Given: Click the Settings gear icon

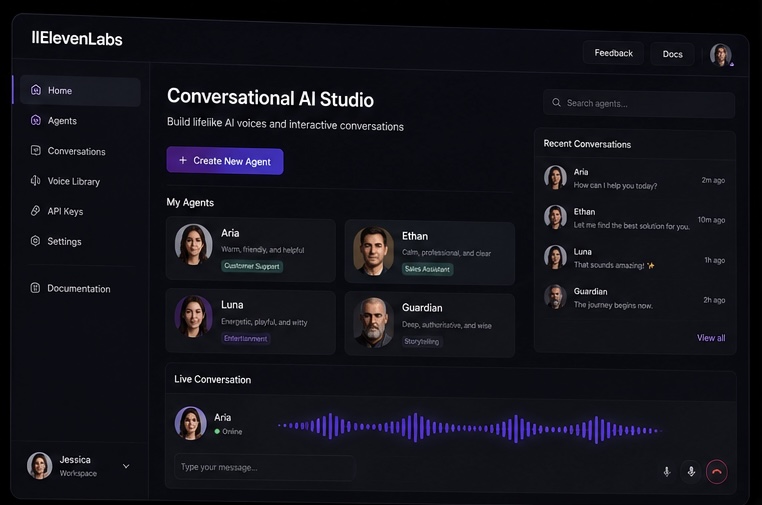Looking at the screenshot, I should [35, 241].
